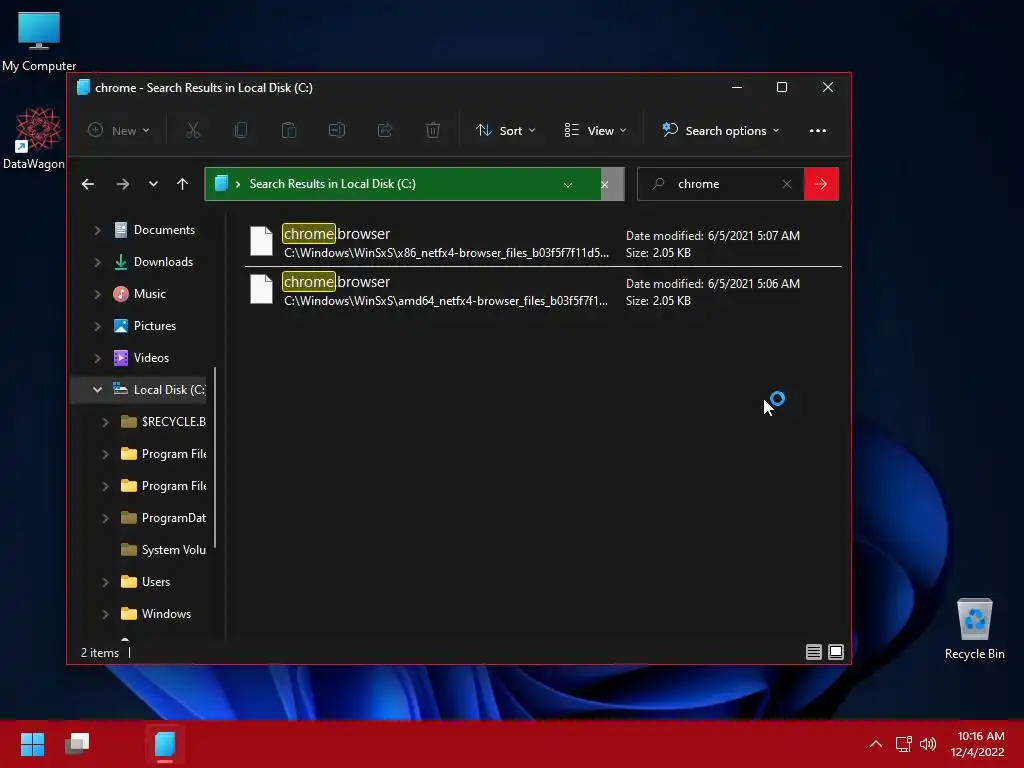
Task: Switch to details view icon in status bar
Action: [x=814, y=652]
